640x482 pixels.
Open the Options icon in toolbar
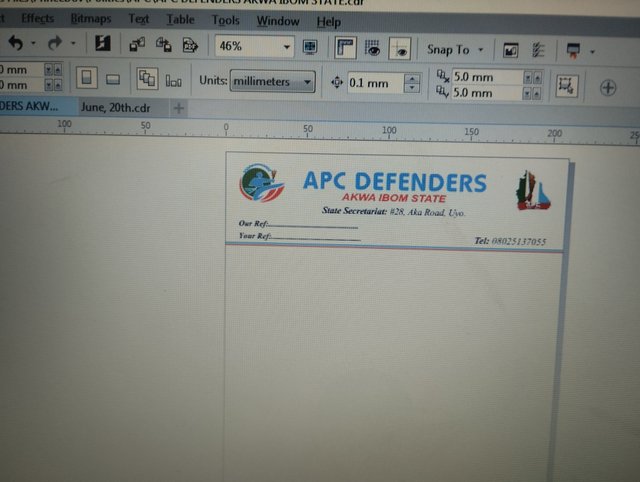pyautogui.click(x=538, y=51)
